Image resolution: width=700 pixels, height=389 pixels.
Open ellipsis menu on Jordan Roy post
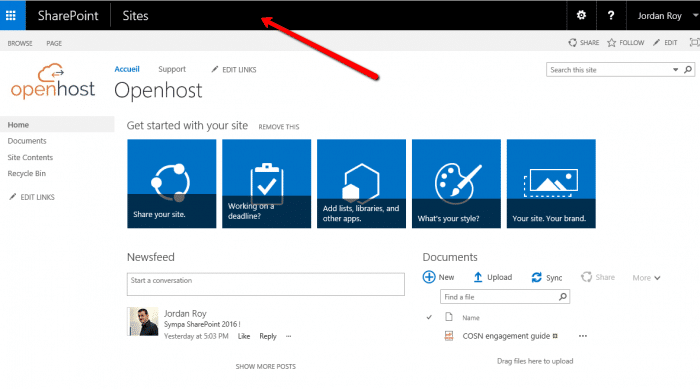point(288,336)
